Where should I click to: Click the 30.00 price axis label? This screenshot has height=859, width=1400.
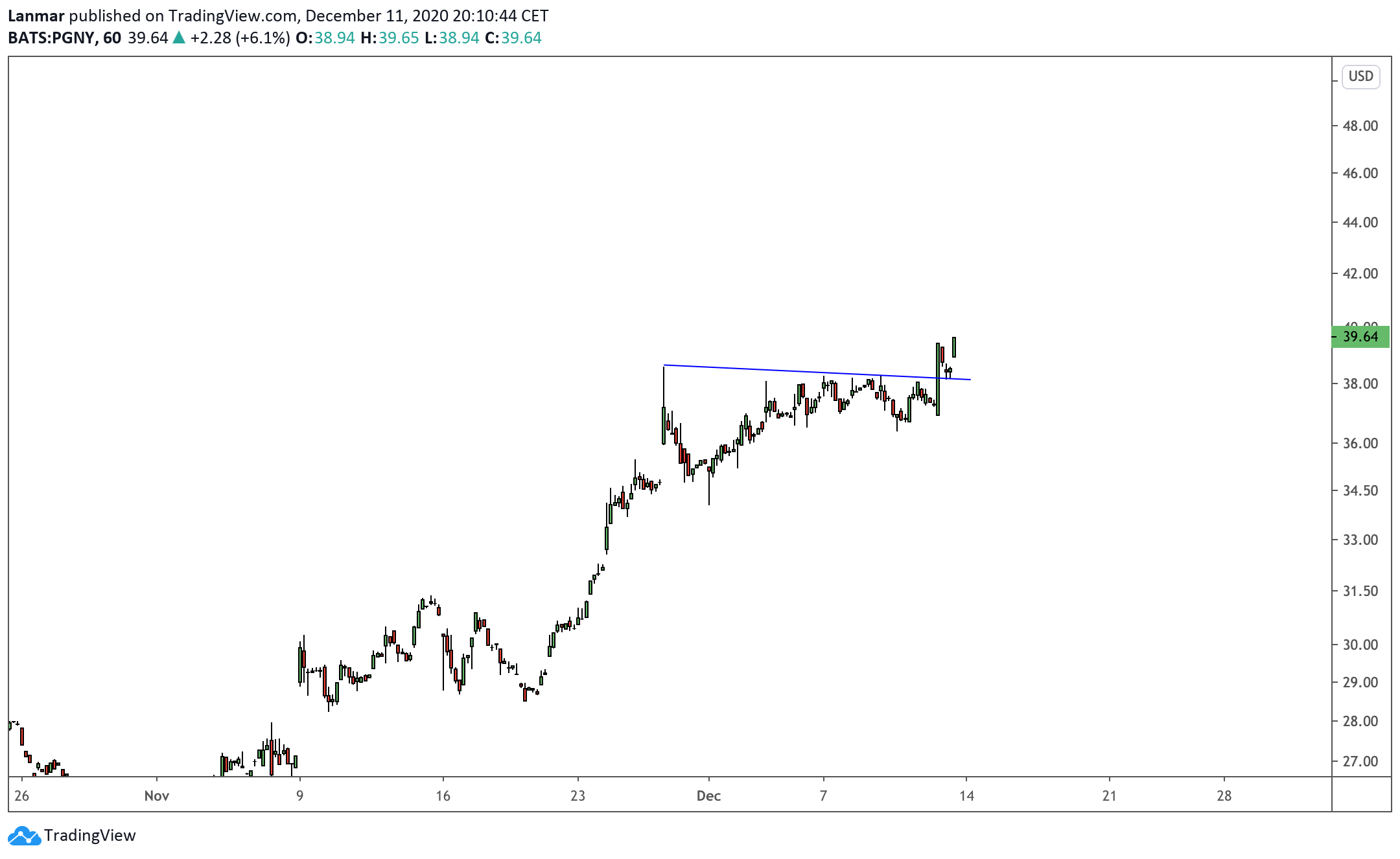click(1360, 645)
